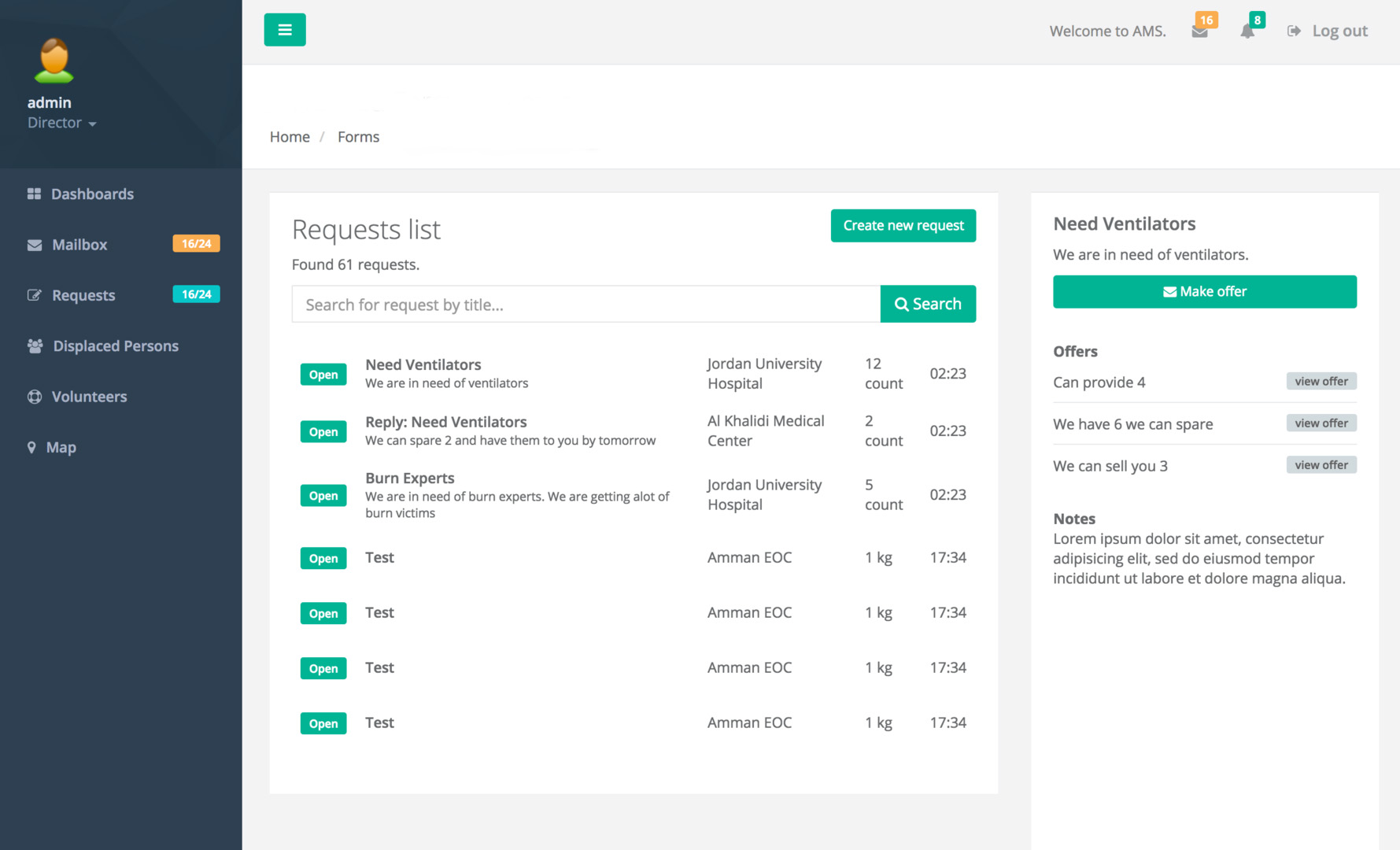
Task: Click the Map pin icon
Action: (31, 447)
